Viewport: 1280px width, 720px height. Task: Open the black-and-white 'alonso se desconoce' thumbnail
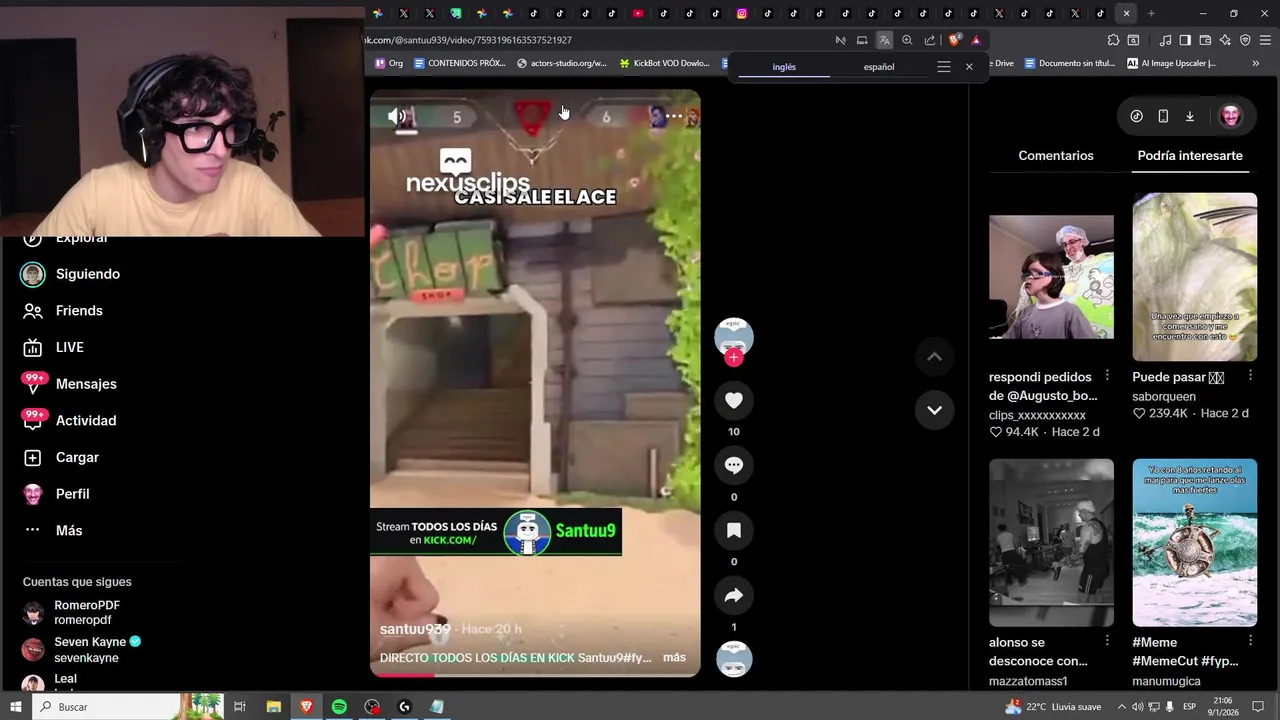click(1051, 542)
